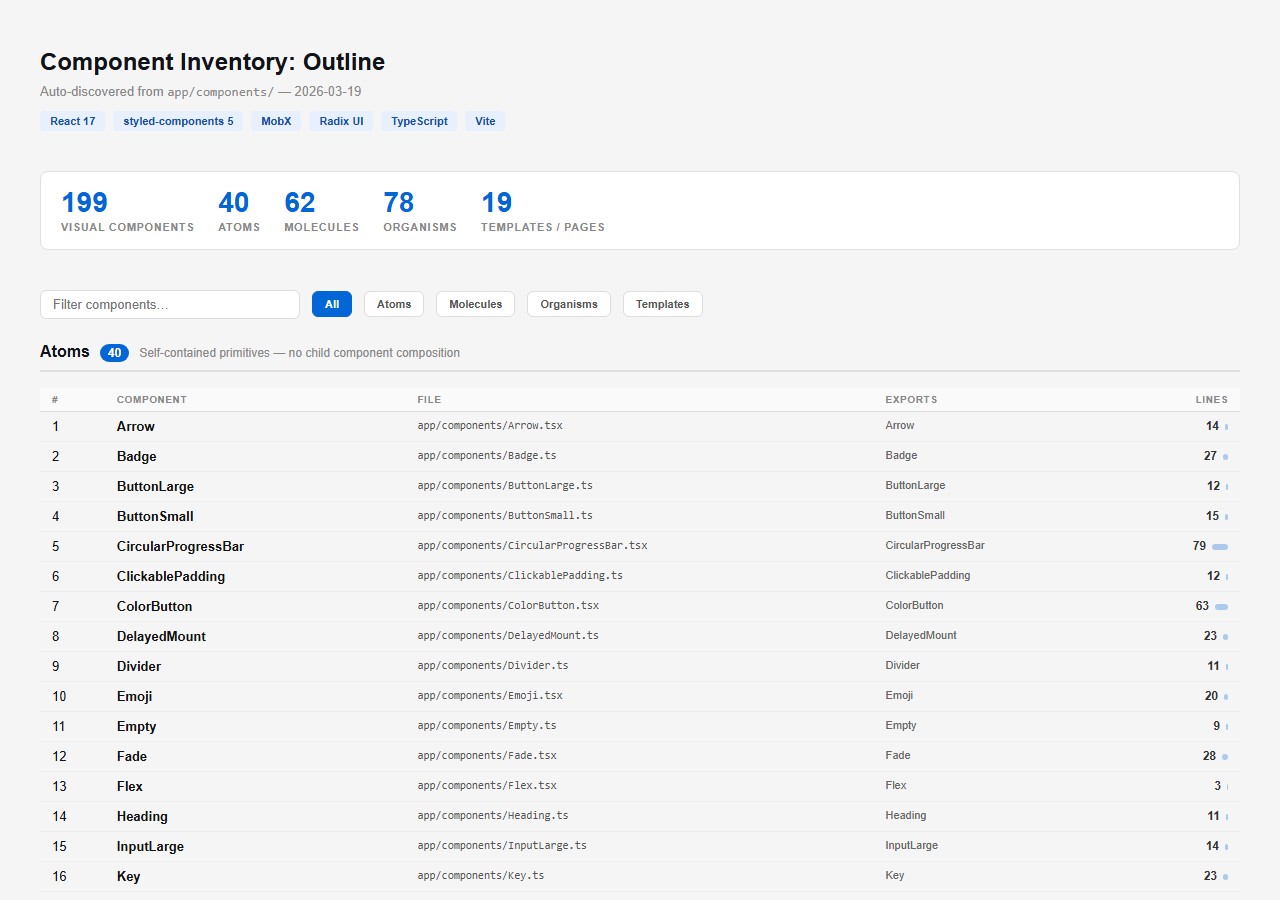The image size is (1280, 900).
Task: Click the 3 lines value for Flex
Action: pos(1218,786)
